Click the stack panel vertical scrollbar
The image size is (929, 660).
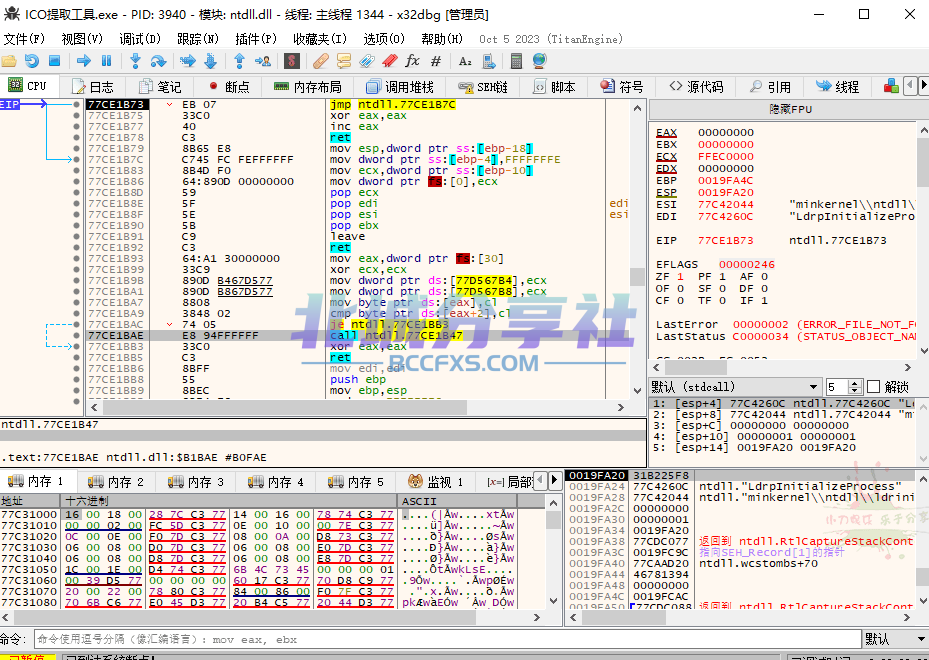pos(922,540)
